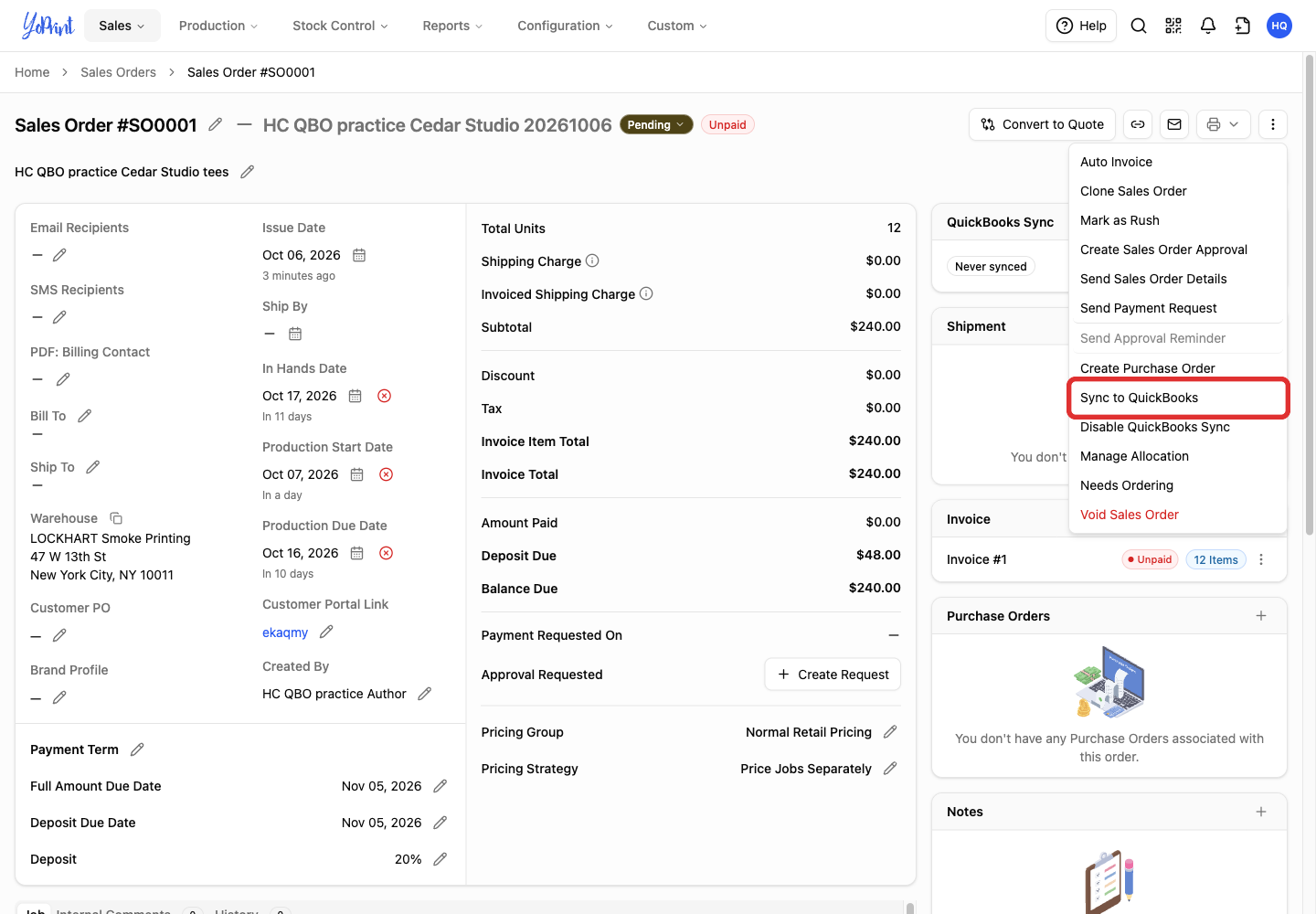1316x914 pixels.
Task: Open the Production navigation dropdown
Action: click(218, 26)
